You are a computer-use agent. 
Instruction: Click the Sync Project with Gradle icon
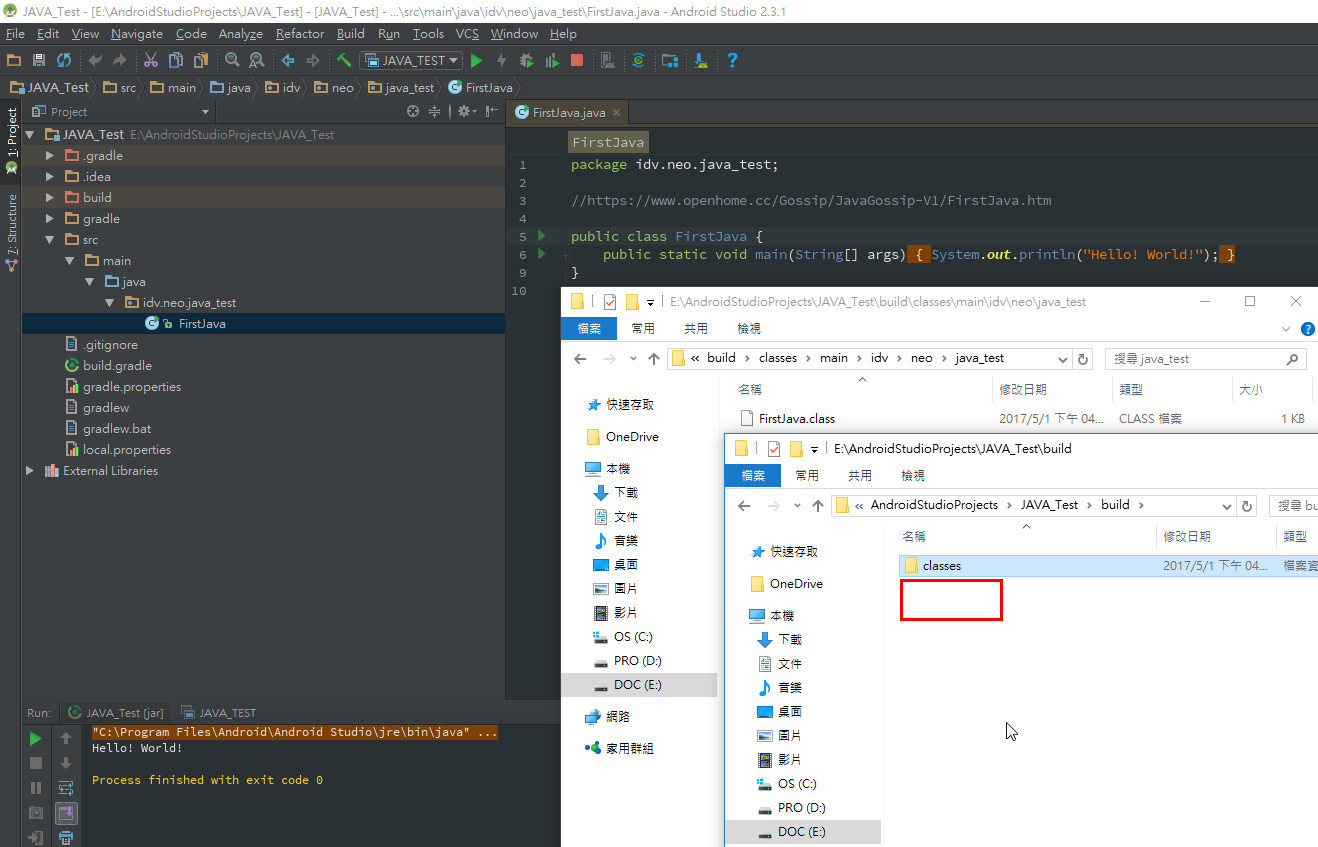639,61
